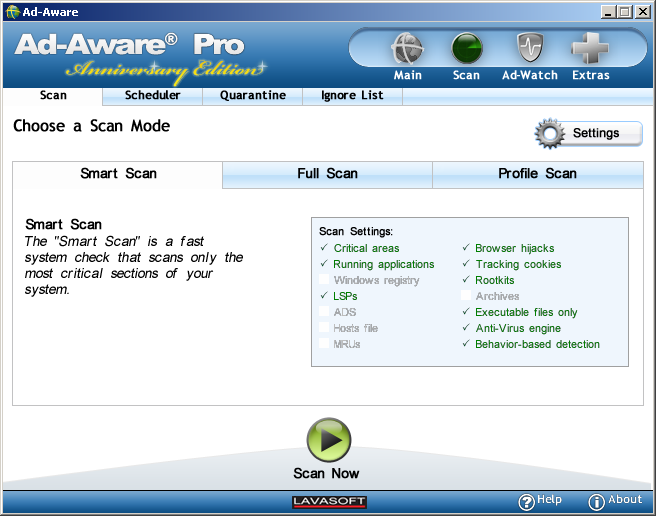Toggle the Rootkits checkmark
Screen dimensions: 656x516
coord(466,280)
